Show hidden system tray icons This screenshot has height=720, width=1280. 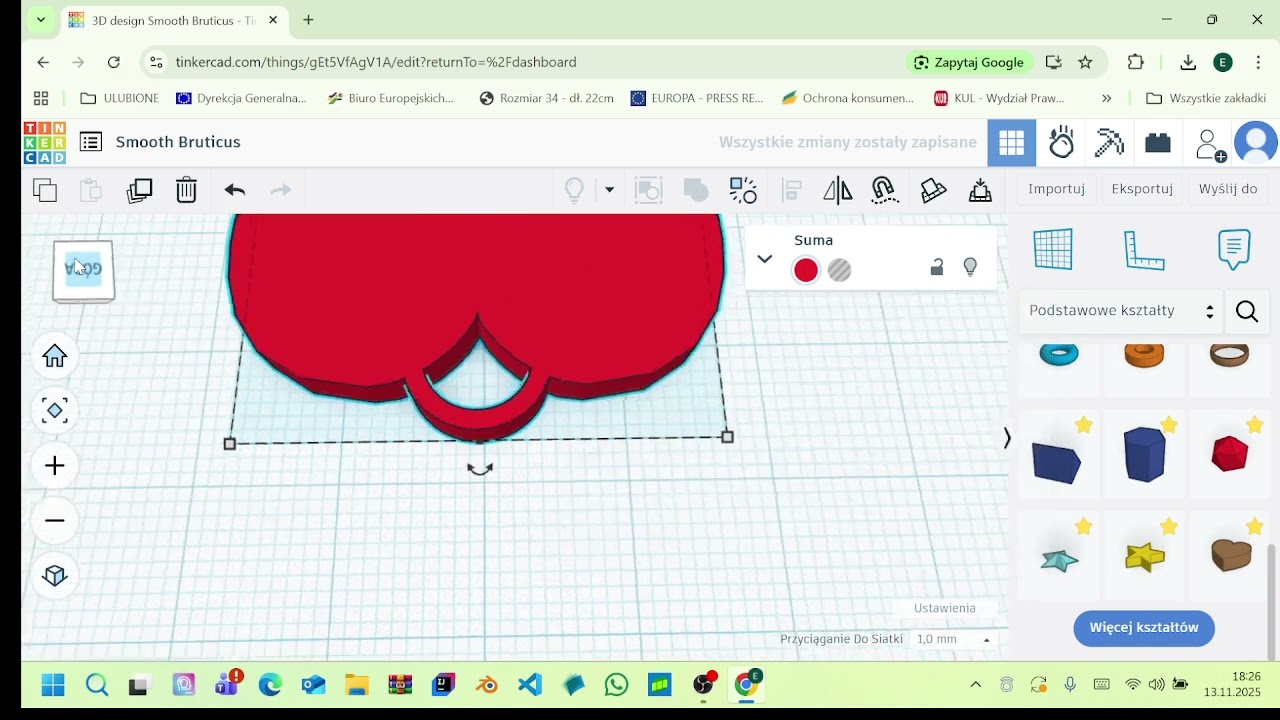[976, 685]
